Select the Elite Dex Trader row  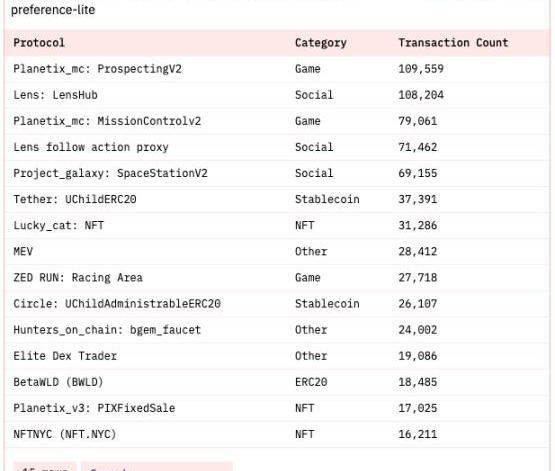278,356
